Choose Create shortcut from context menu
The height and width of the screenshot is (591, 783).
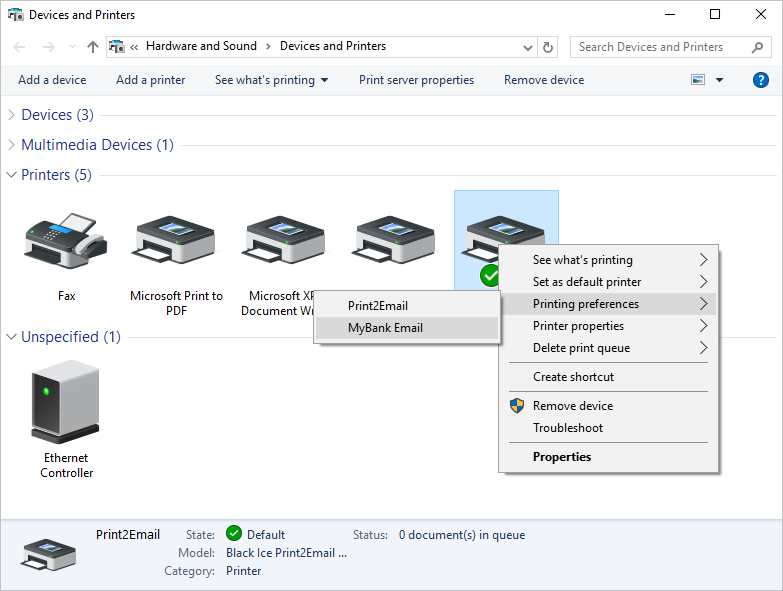point(608,377)
